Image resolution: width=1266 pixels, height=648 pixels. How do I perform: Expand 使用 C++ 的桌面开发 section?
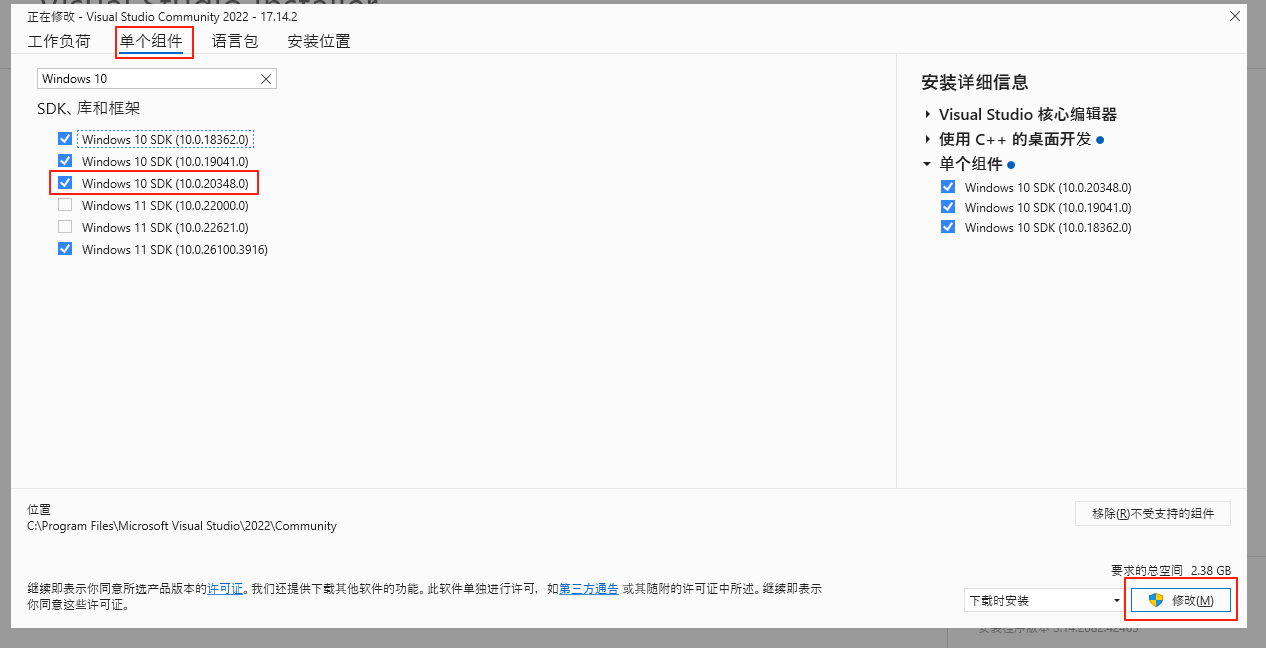pyautogui.click(x=928, y=140)
